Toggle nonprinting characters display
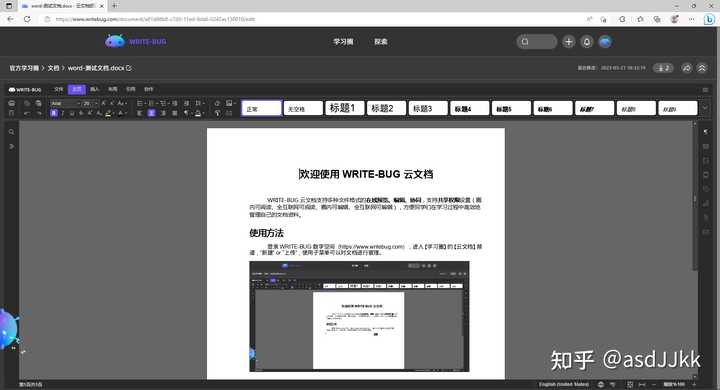This screenshot has height=390, width=720. pyautogui.click(x=186, y=113)
